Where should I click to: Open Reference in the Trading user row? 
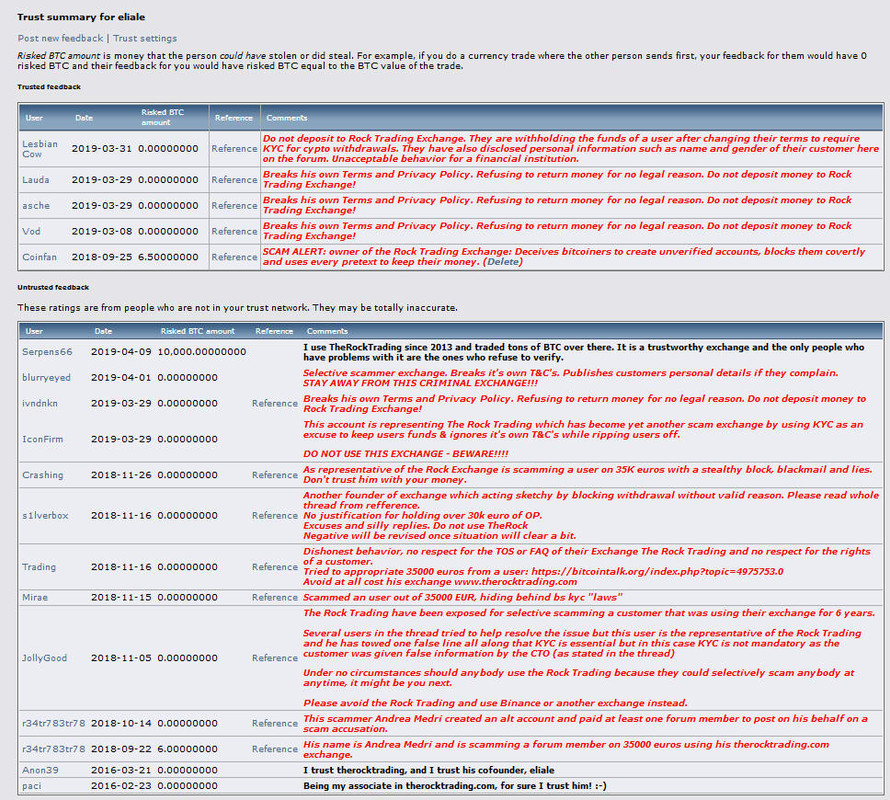(x=275, y=567)
